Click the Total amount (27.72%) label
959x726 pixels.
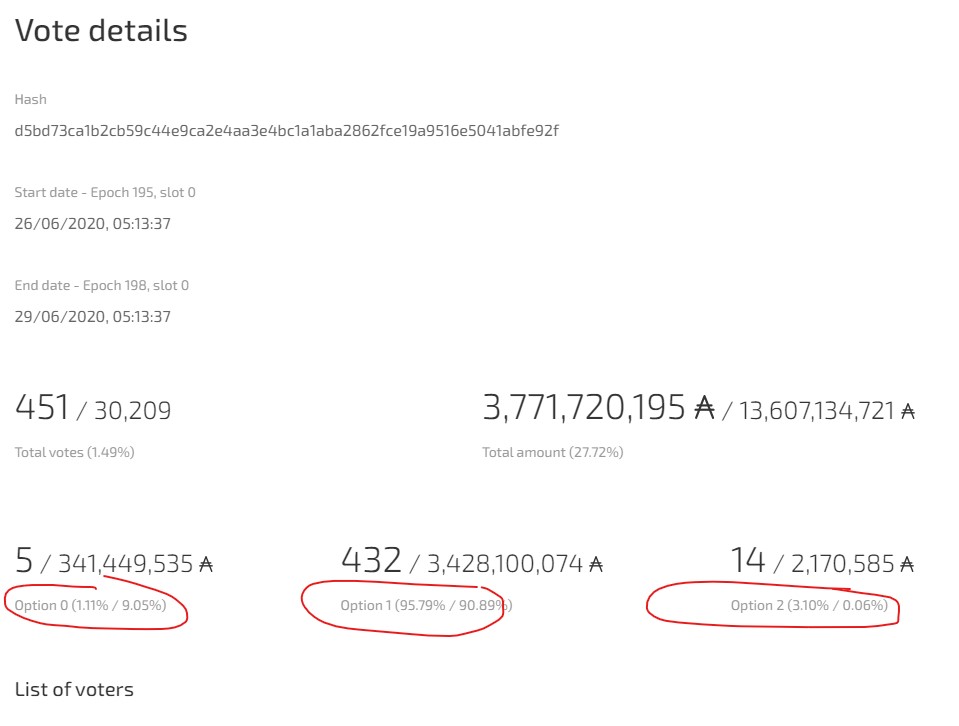tap(552, 452)
